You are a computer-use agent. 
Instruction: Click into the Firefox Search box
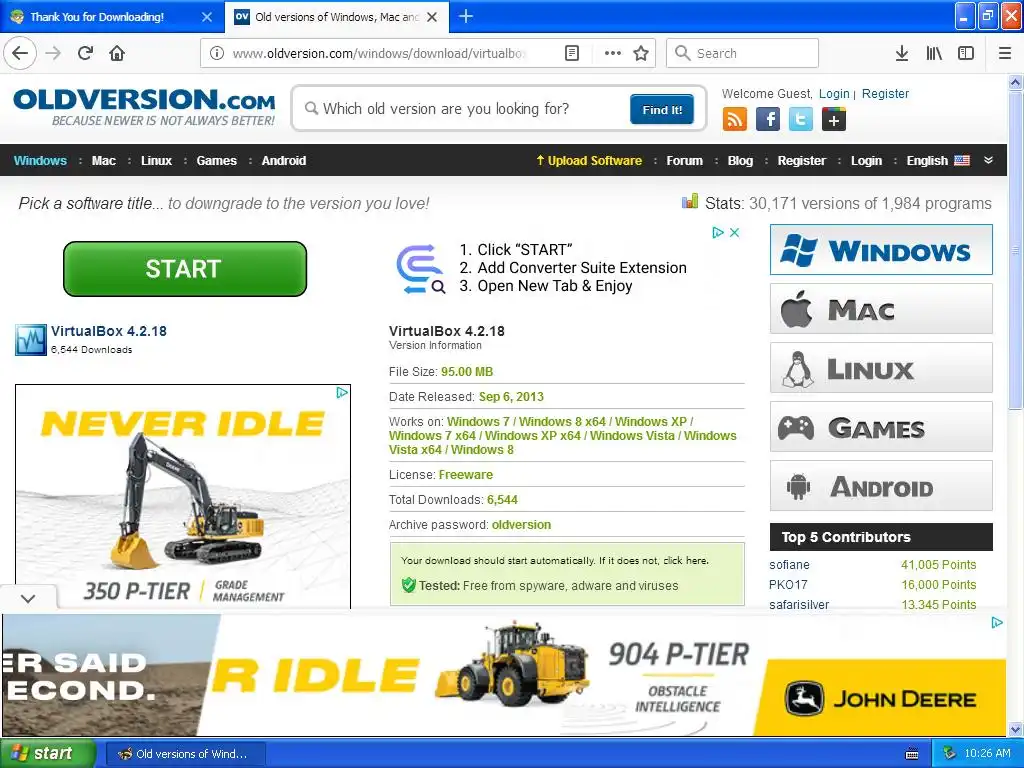coord(742,53)
